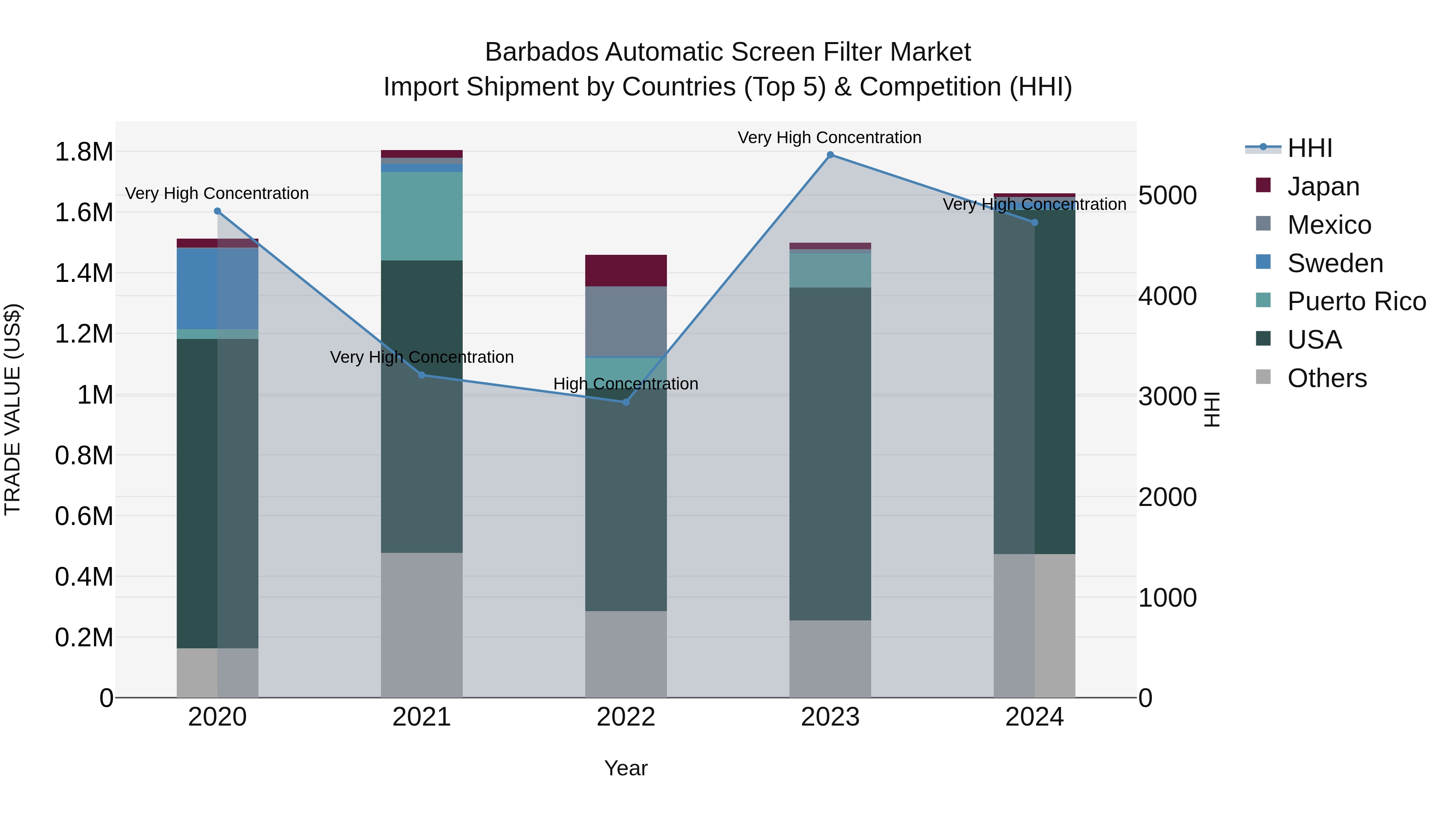Click the USA dark green legend swatch
The image size is (1456, 819).
pyautogui.click(x=1263, y=339)
